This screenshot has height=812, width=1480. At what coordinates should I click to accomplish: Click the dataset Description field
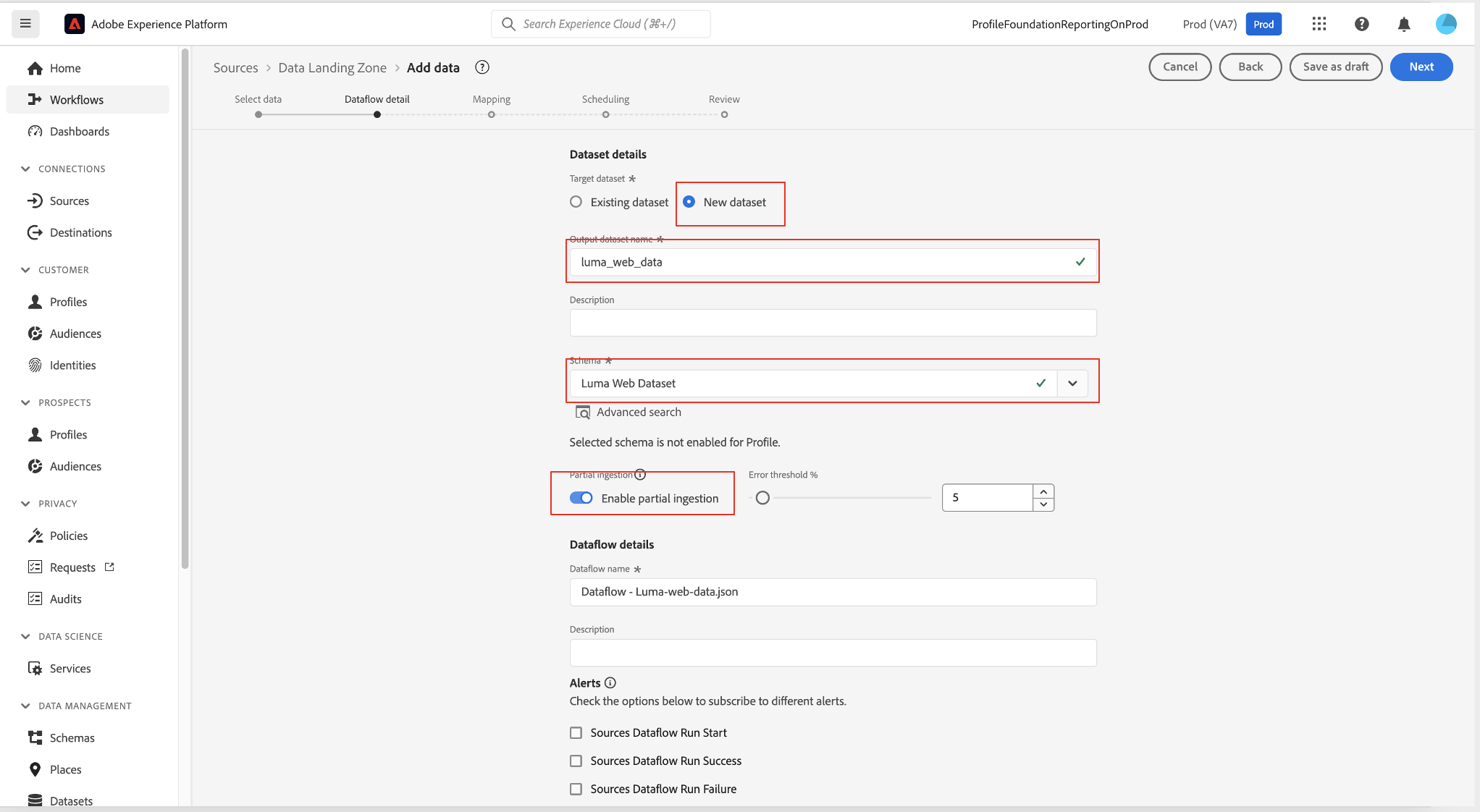[833, 323]
